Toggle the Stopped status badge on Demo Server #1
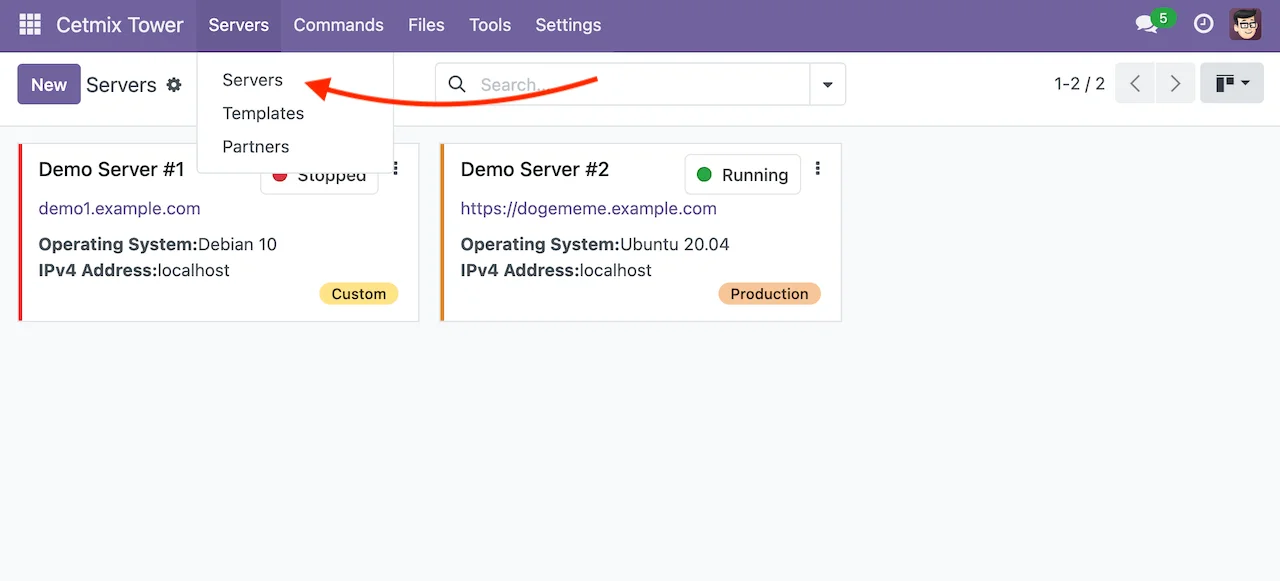The image size is (1280, 581). tap(319, 175)
